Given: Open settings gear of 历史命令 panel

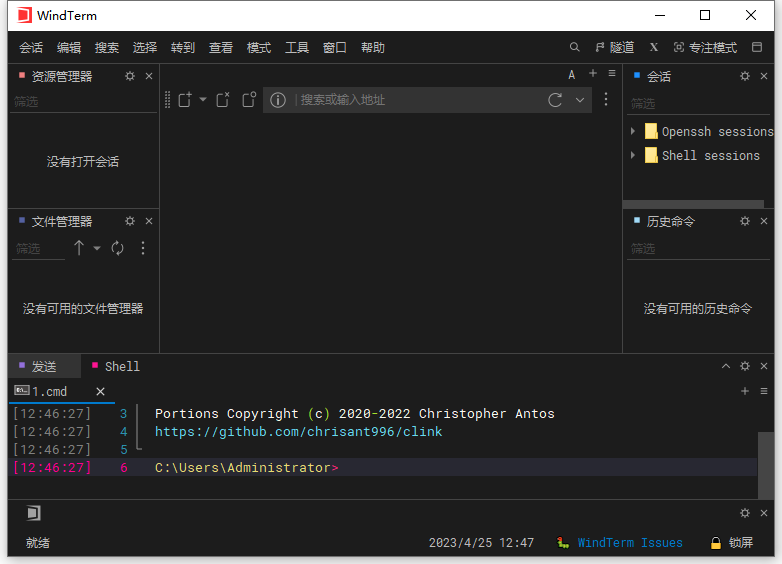Looking at the screenshot, I should coord(745,221).
